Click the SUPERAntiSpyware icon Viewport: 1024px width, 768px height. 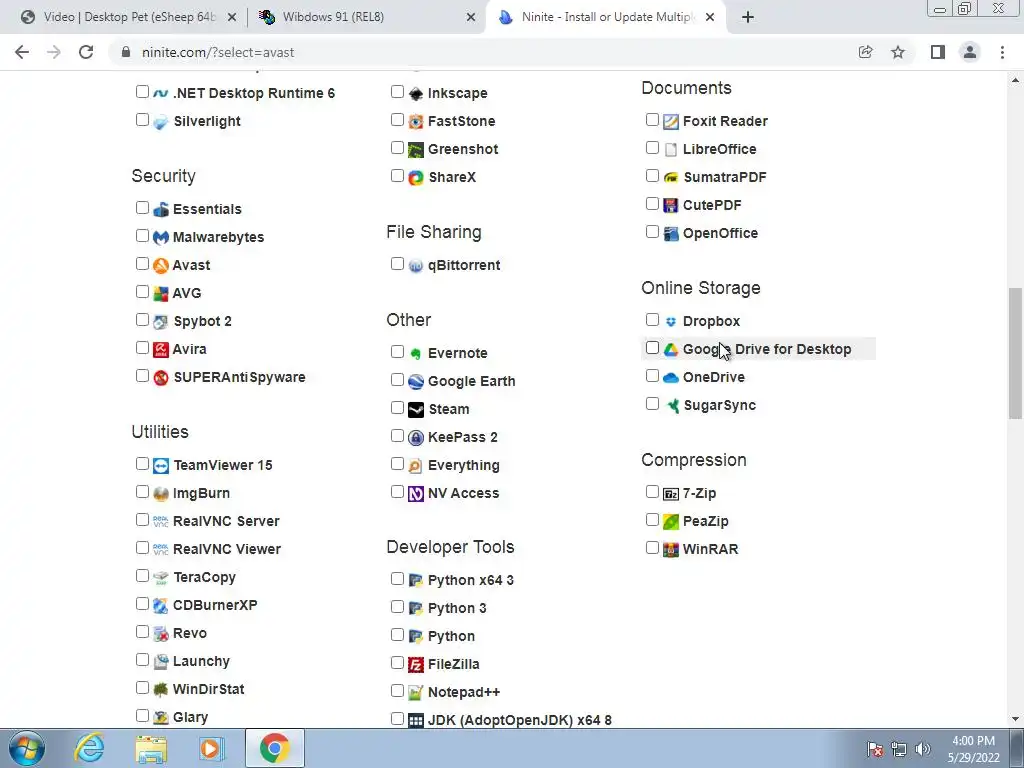pos(161,377)
